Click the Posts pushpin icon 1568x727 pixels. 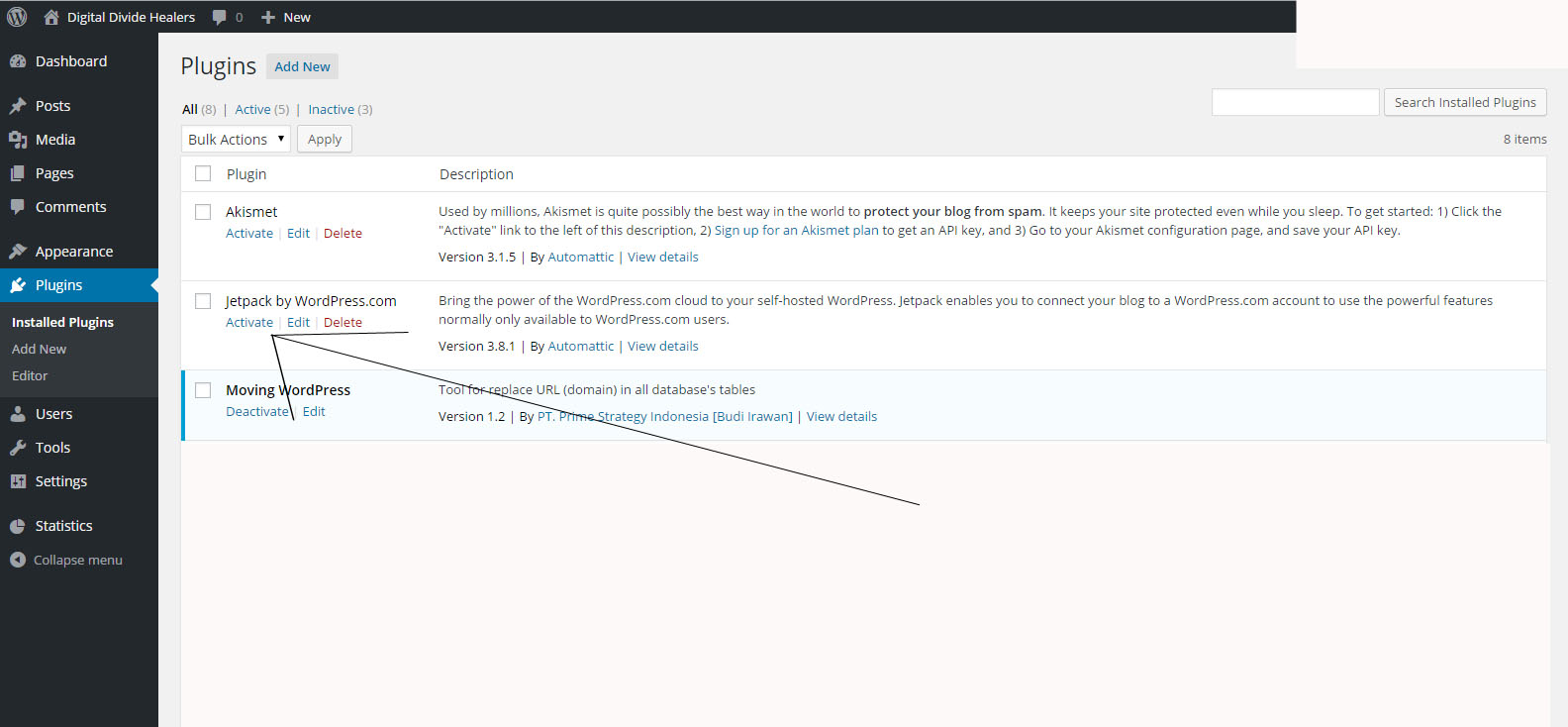coord(18,106)
